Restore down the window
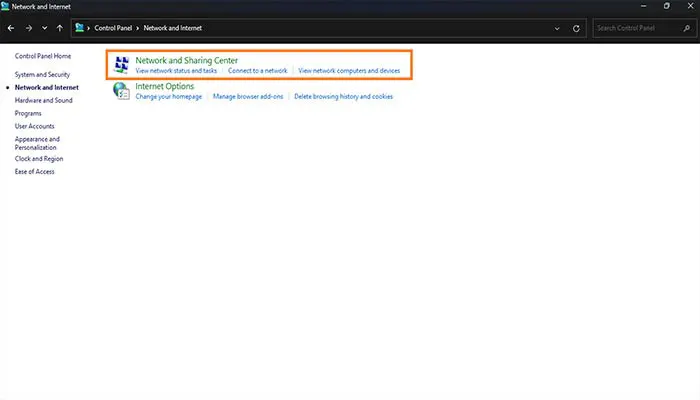Image resolution: width=700 pixels, height=400 pixels. (x=667, y=6)
